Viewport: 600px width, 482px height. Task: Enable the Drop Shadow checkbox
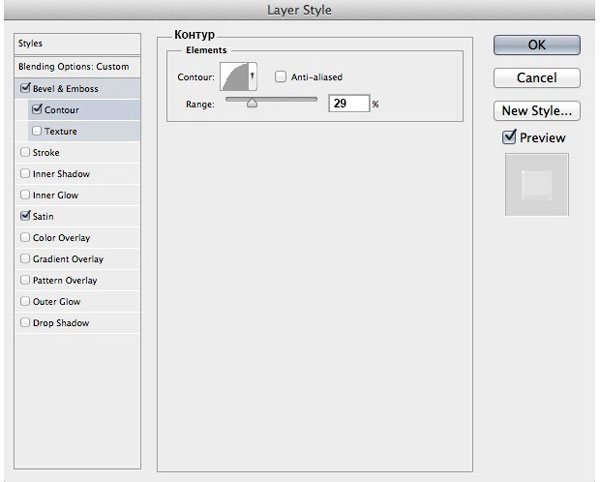pos(25,322)
